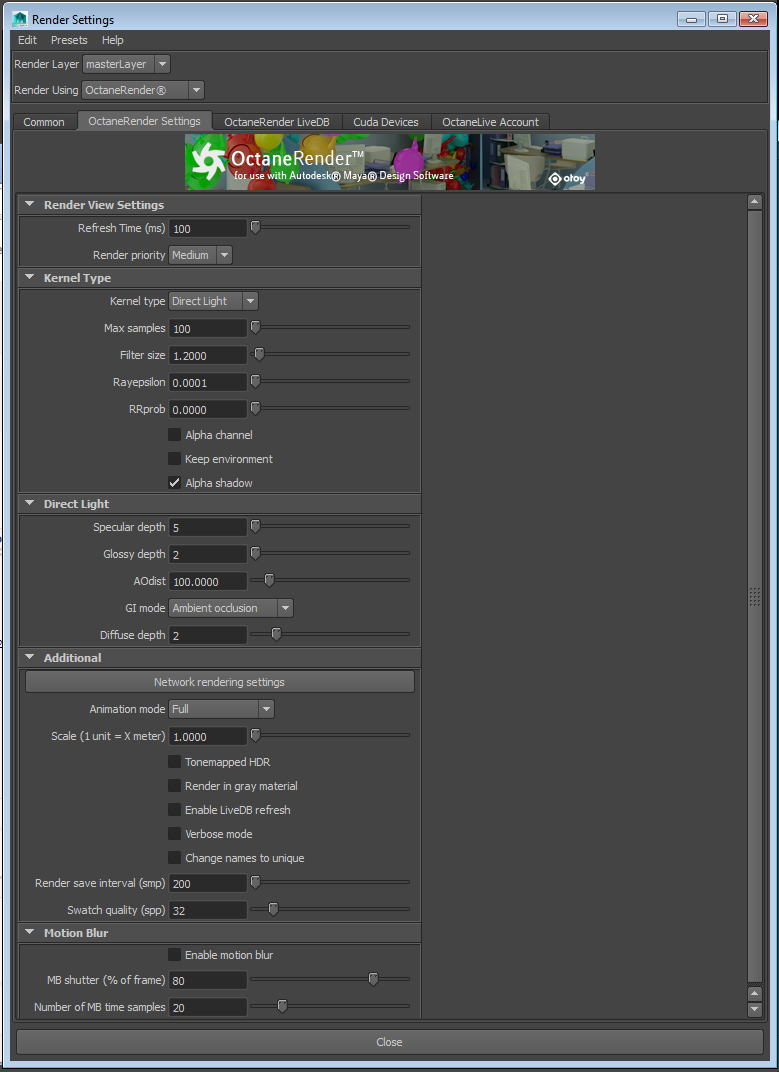This screenshot has height=1072, width=779.
Task: Open the Edit menu
Action: (27, 40)
